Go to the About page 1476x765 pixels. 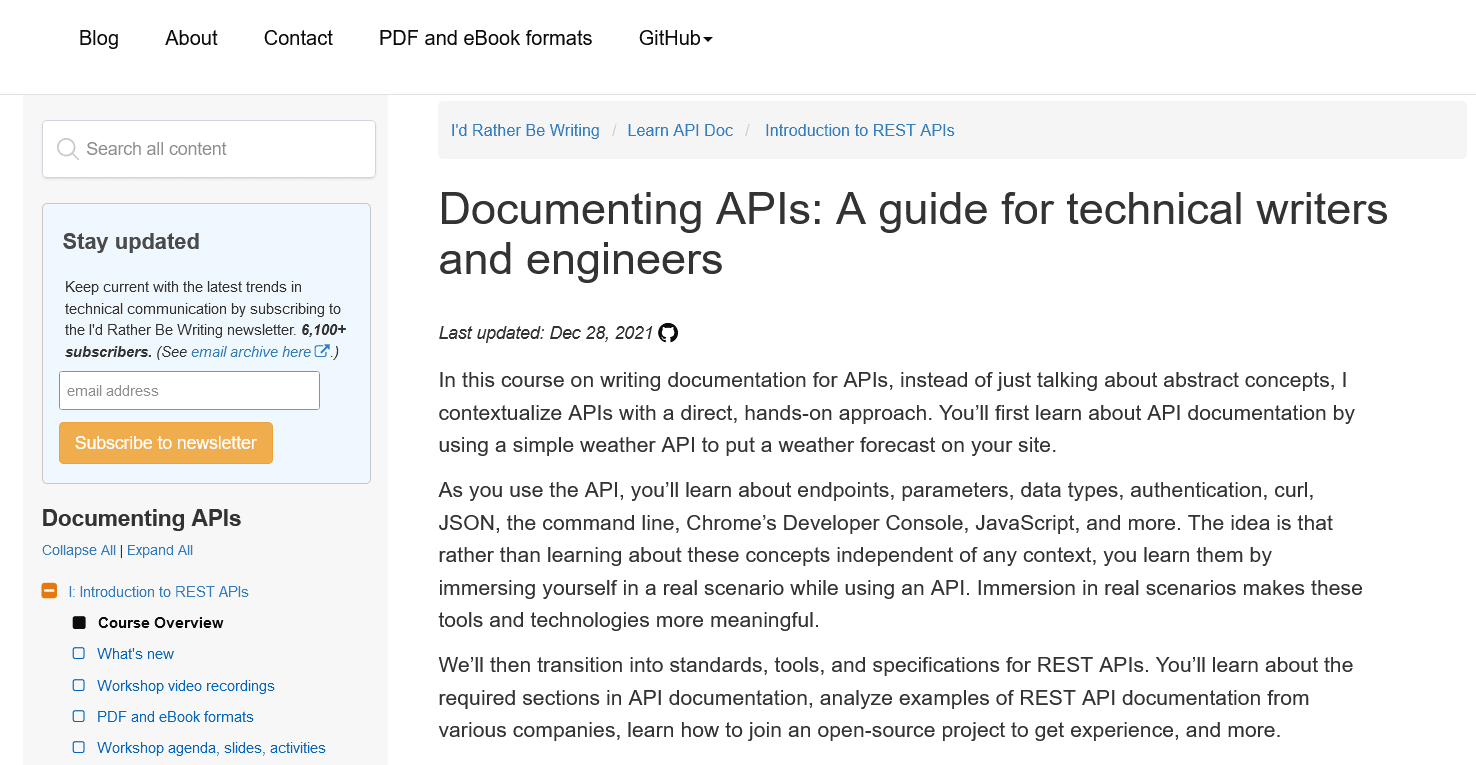pos(191,38)
